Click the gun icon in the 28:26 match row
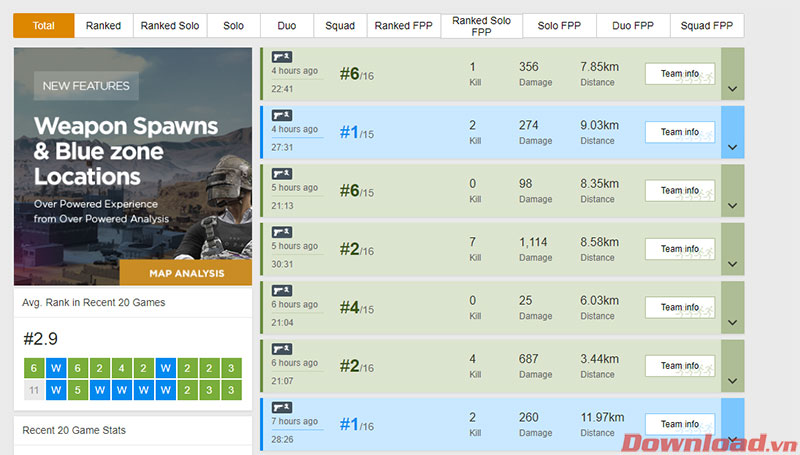This screenshot has width=800, height=455. coord(282,408)
